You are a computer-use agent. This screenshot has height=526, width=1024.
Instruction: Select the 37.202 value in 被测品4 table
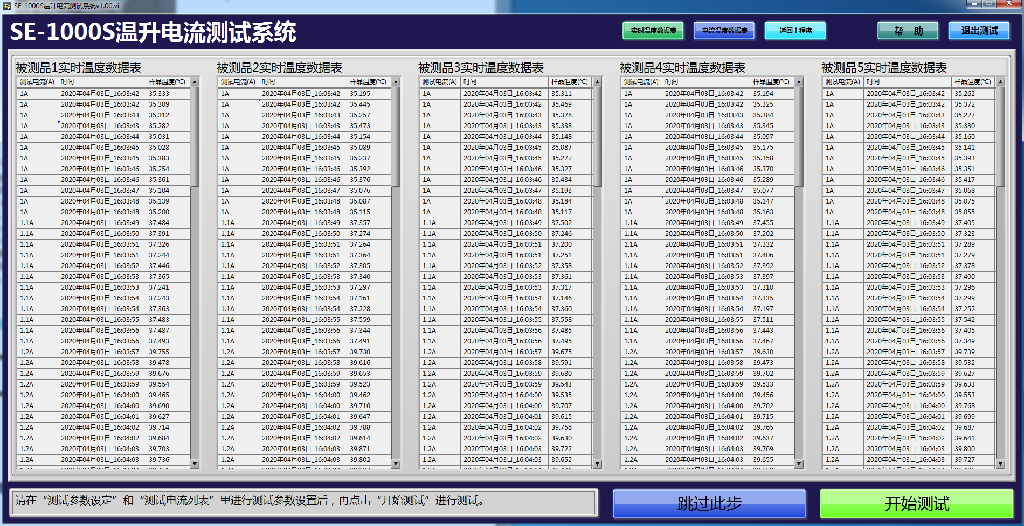[x=763, y=233]
